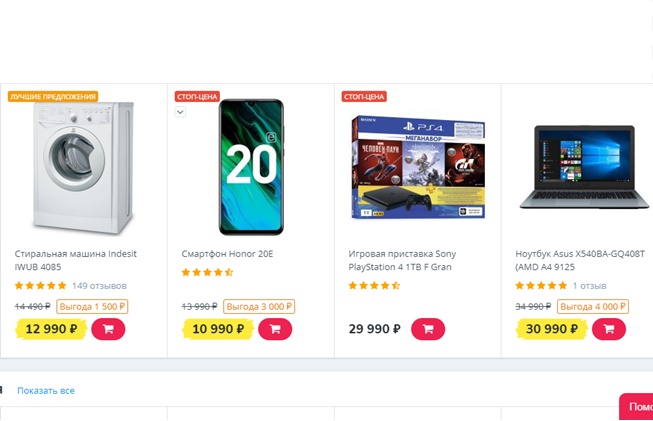Expand small chevron beside Honor phone image
The image size is (653, 421).
(180, 112)
